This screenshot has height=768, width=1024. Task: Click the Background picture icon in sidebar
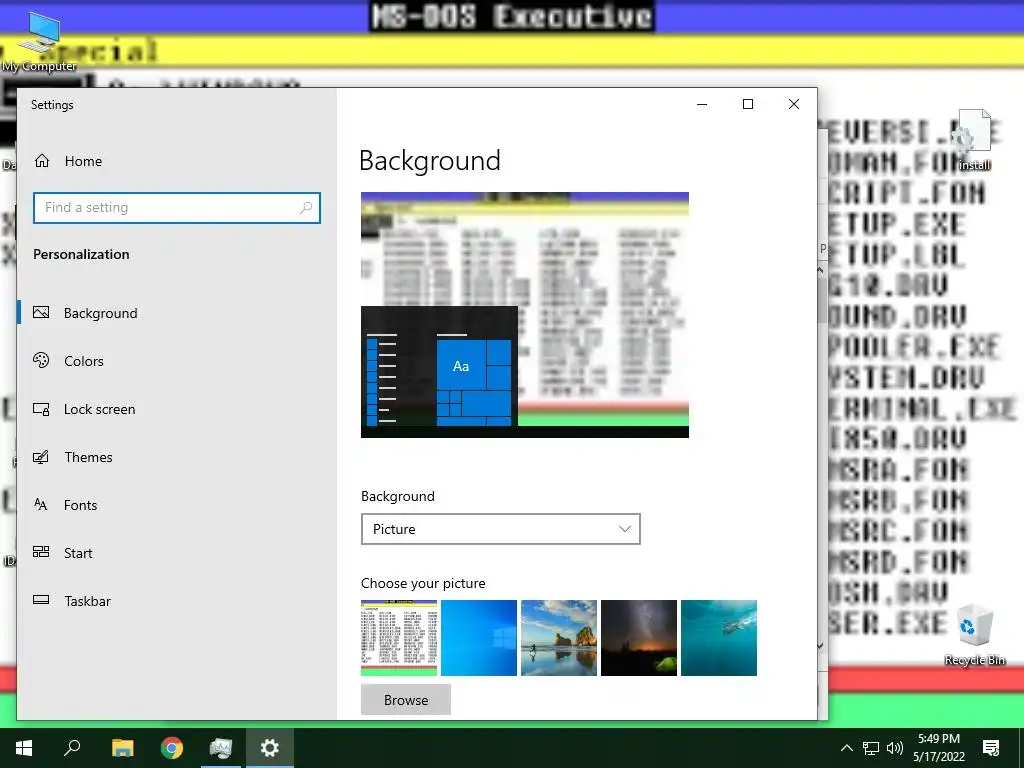coord(41,312)
